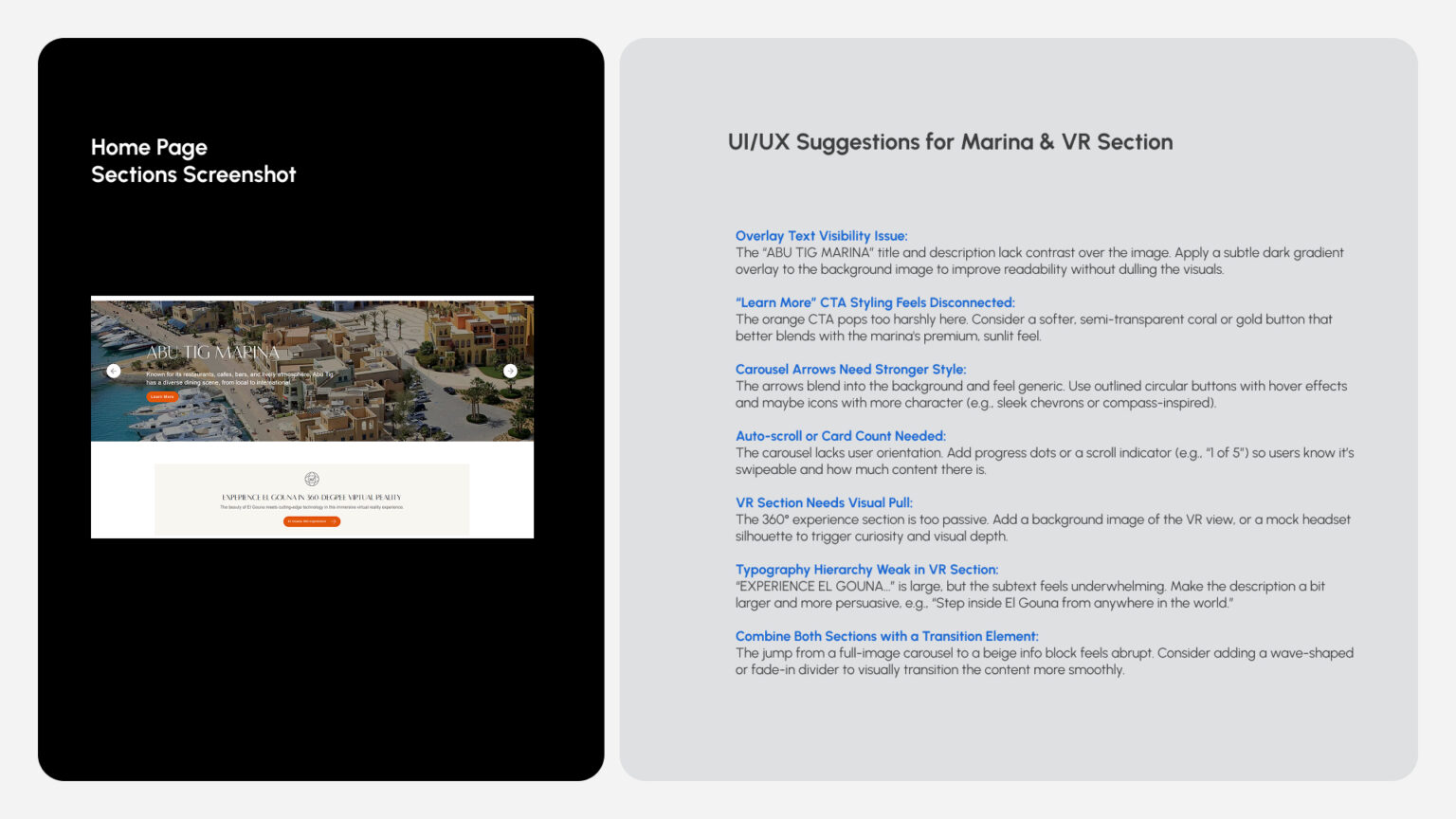1456x819 pixels.
Task: Select the UI/UX Suggestions for Marina heading
Action: tap(950, 142)
